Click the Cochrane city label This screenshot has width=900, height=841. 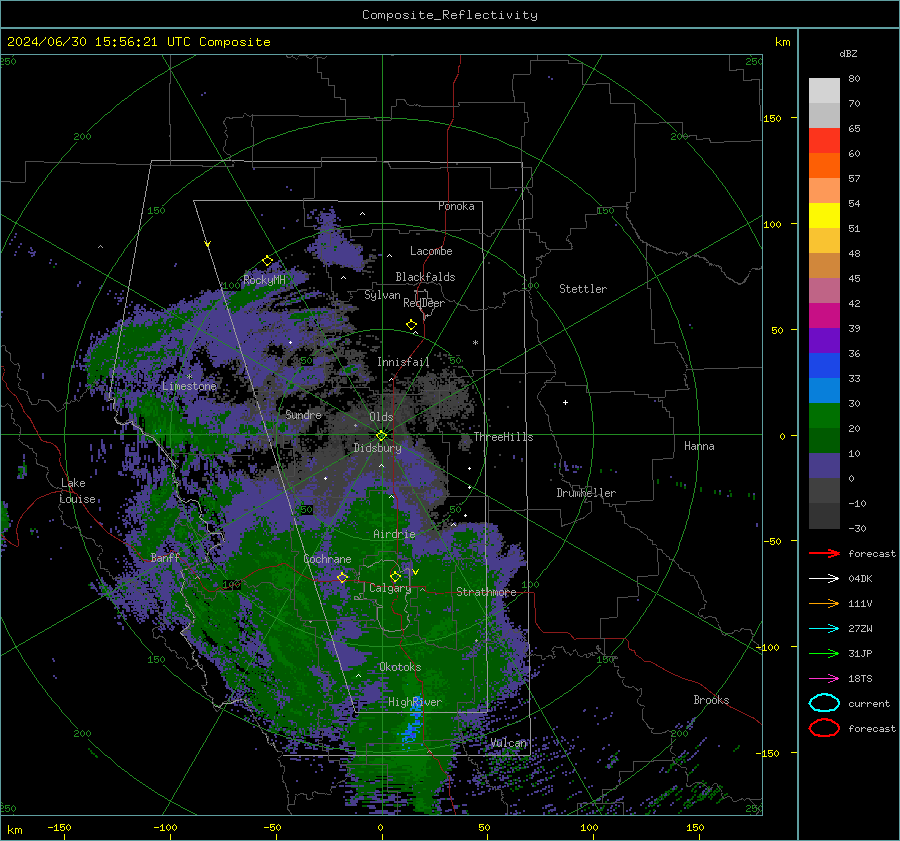[x=327, y=559]
